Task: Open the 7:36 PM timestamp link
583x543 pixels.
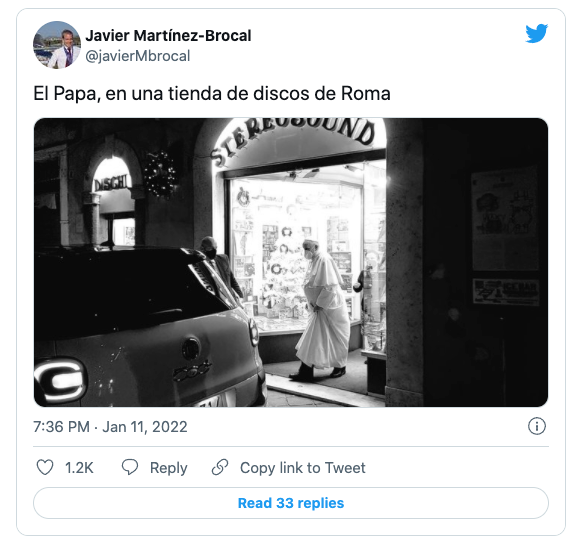Action: (61, 427)
